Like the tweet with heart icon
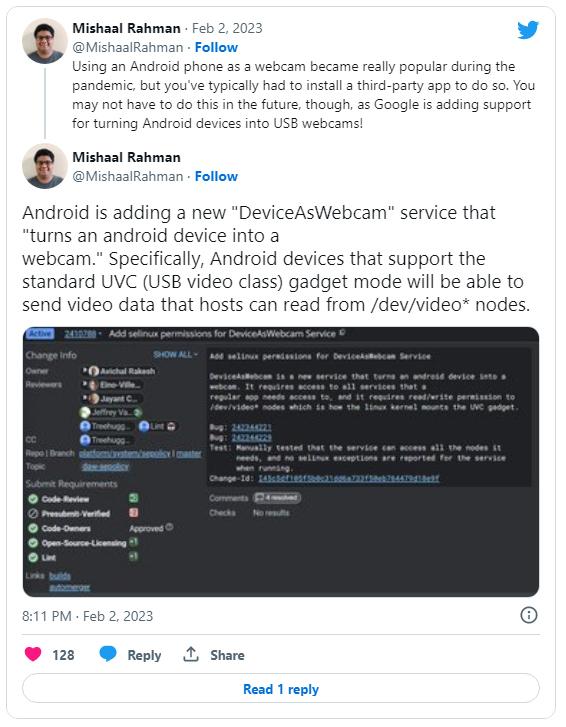The image size is (566, 727). pyautogui.click(x=33, y=654)
